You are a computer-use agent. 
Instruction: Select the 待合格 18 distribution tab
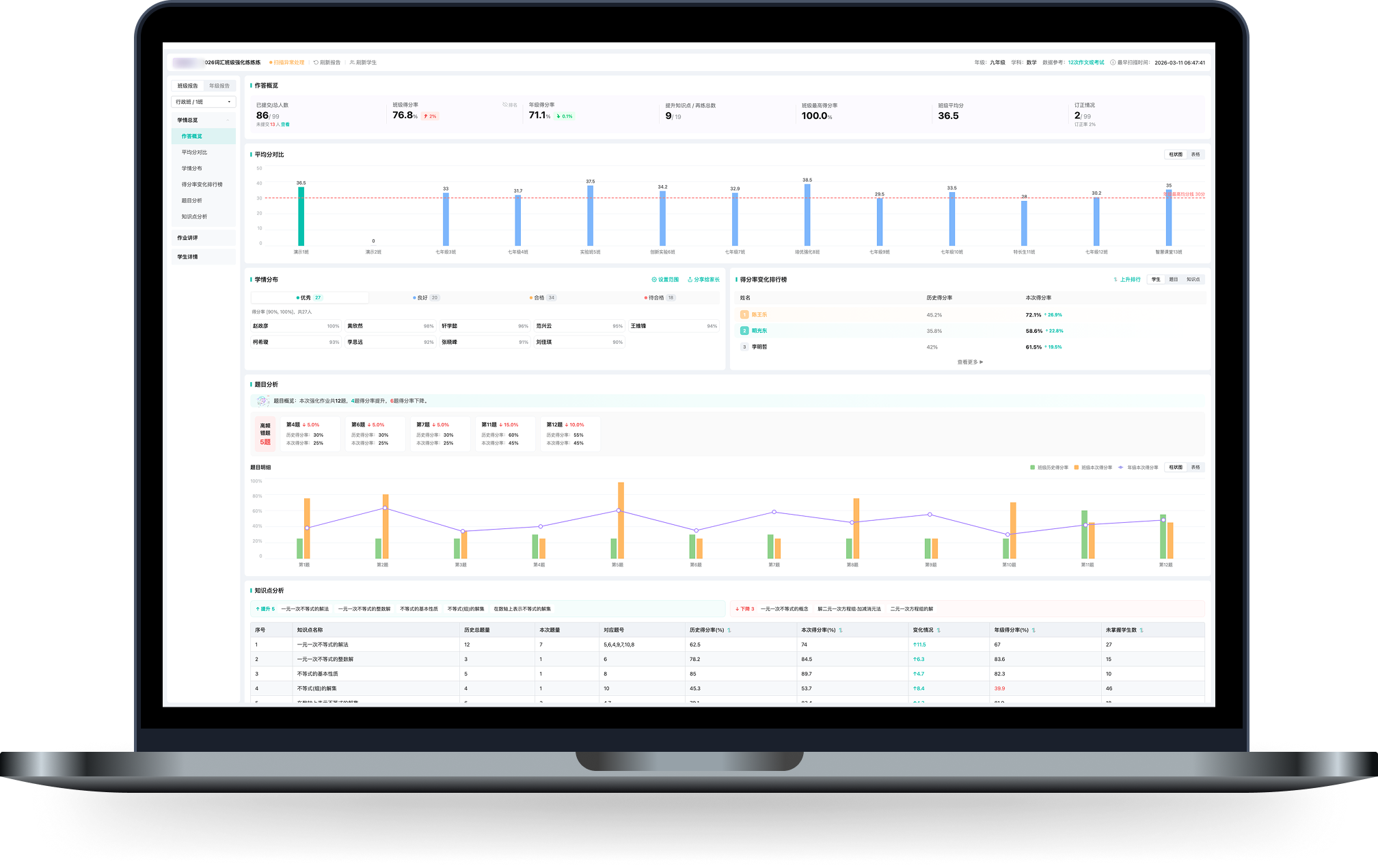(x=660, y=298)
